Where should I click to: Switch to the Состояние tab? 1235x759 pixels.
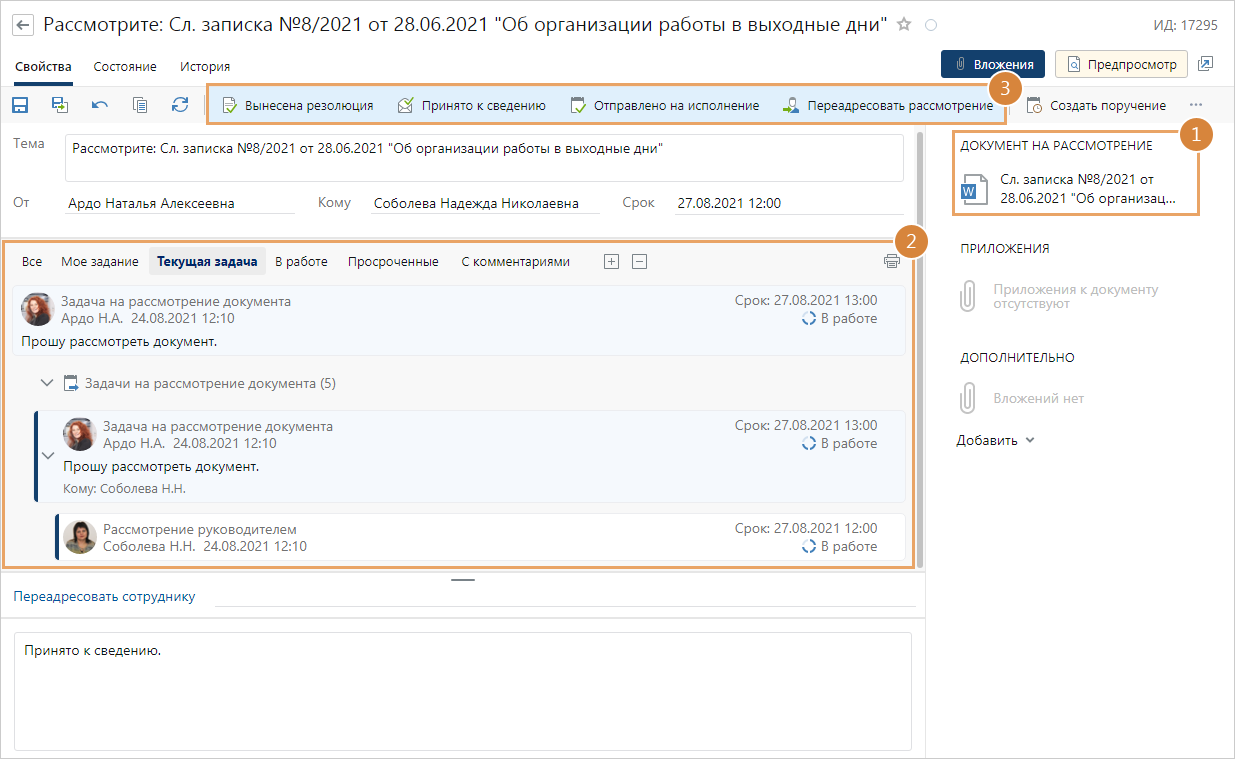point(125,66)
